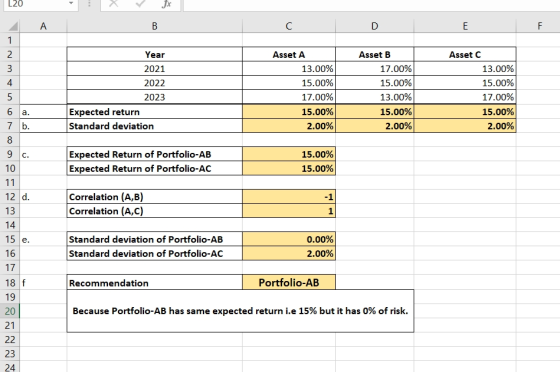560x372 pixels.
Task: Click 'Standard deviation of Portfolio-AB' label
Action: [x=154, y=239]
